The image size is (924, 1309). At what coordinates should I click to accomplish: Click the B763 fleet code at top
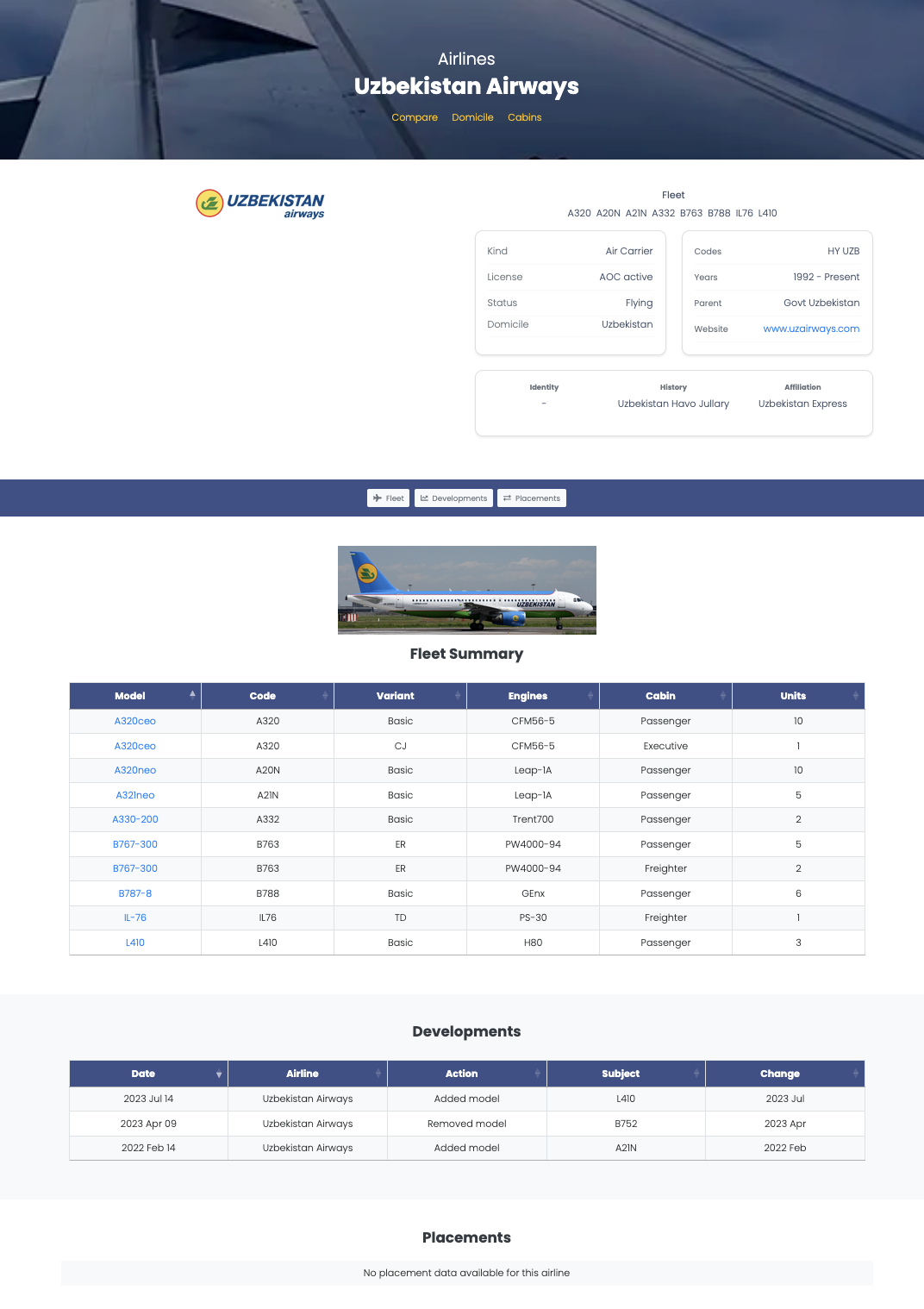click(x=691, y=213)
